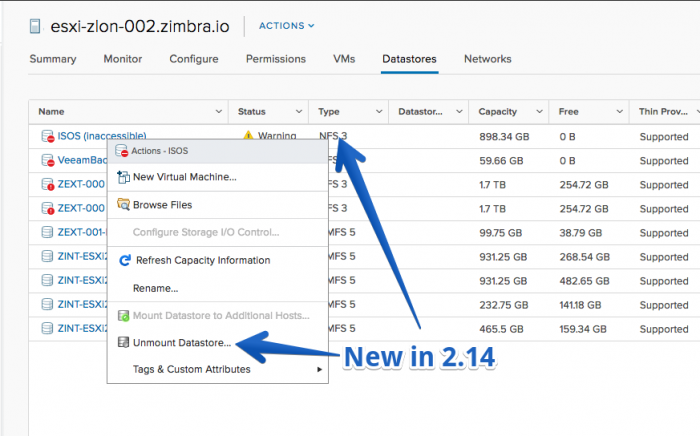Open ZINT-ESXI link in 465.5 GB row
700x436 pixels.
coord(82,328)
